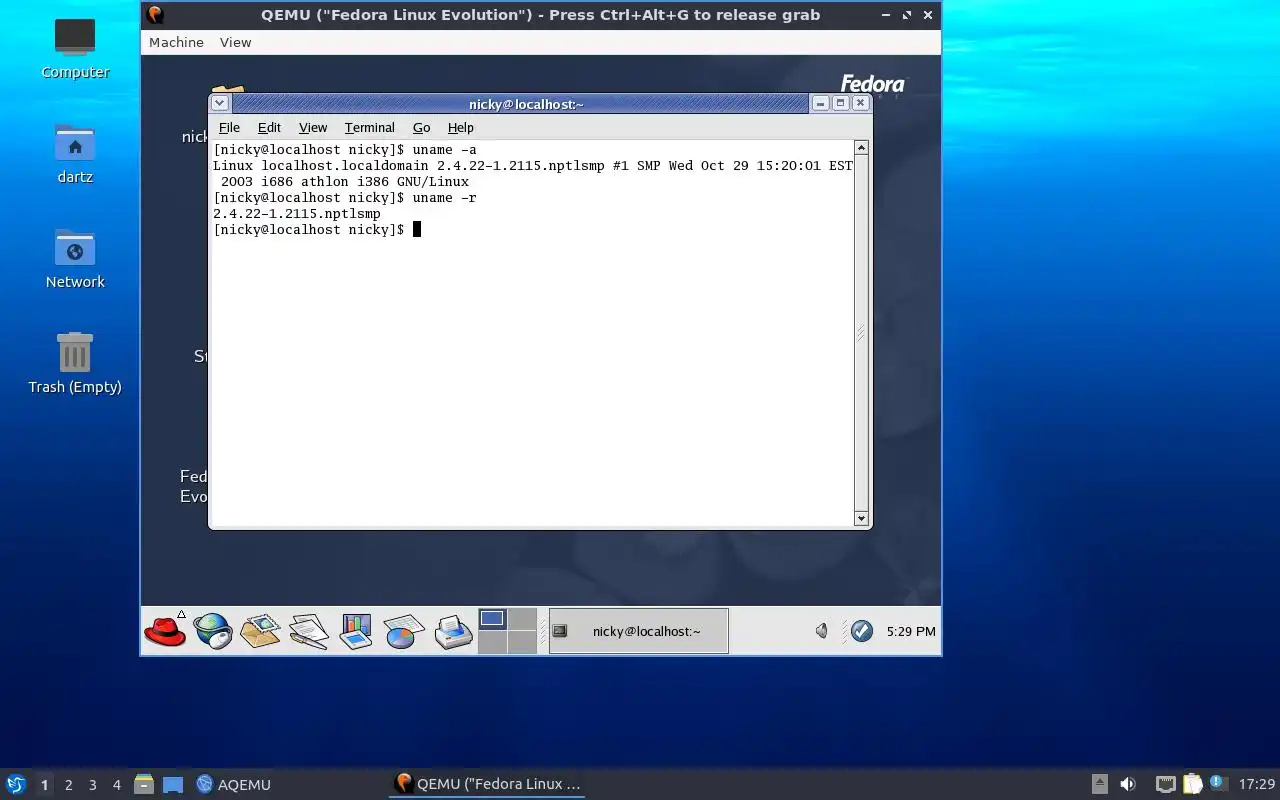Close the nicky@localhost terminal window
The height and width of the screenshot is (800, 1280).
click(x=860, y=103)
